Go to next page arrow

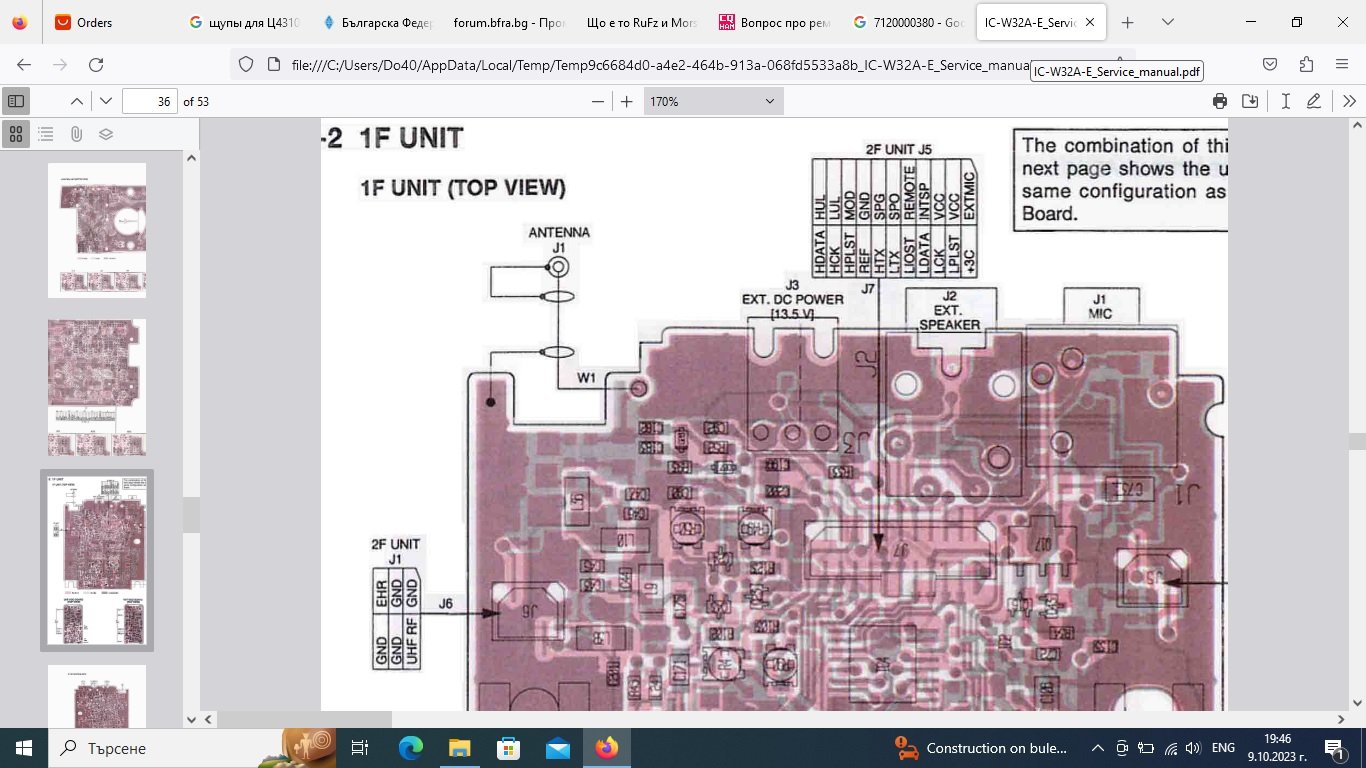pos(106,101)
